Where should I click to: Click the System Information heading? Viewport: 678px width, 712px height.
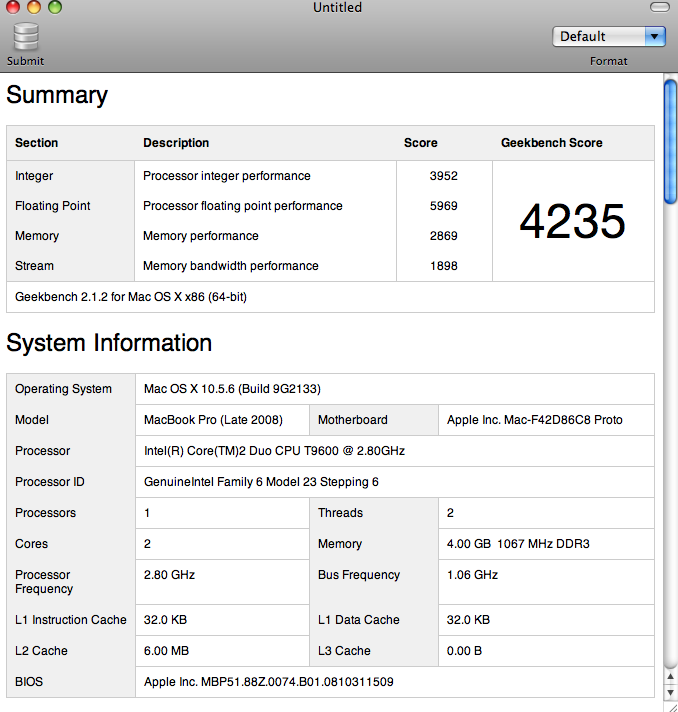109,343
